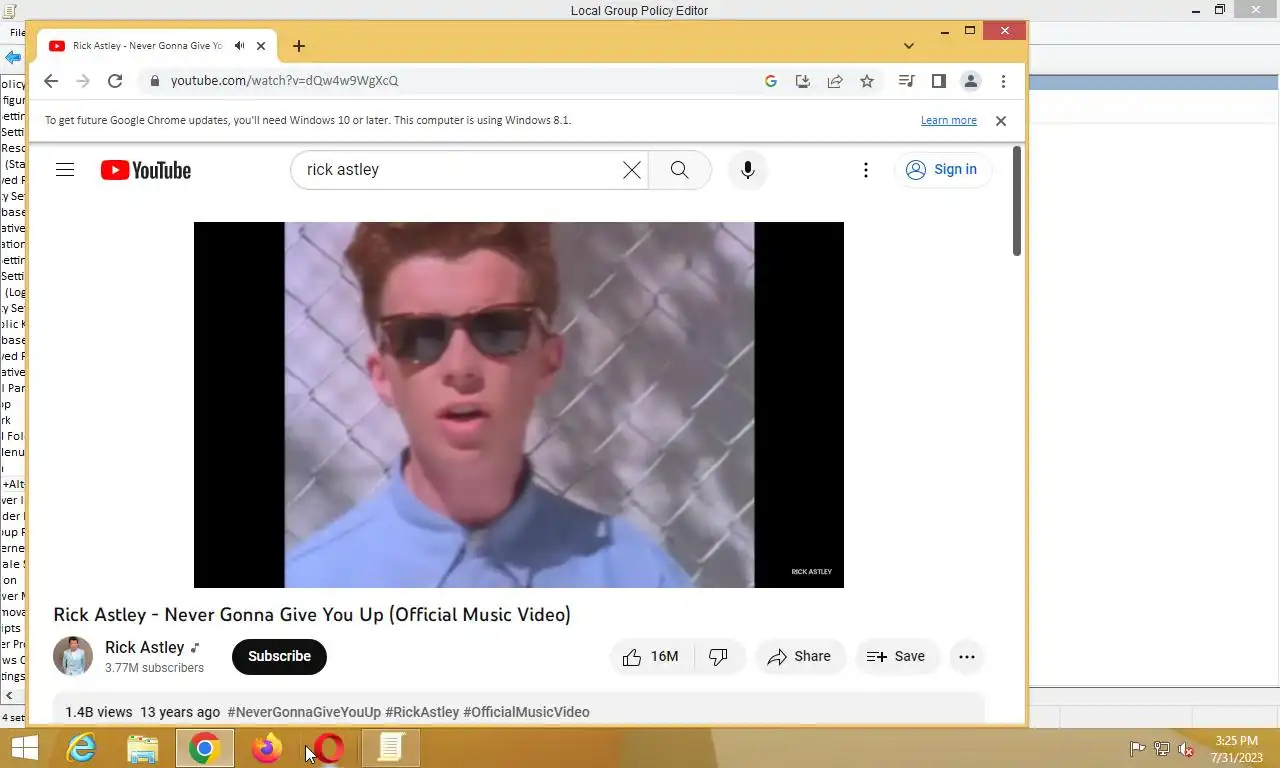Click left scroll arrow in Group Policy Editor
Screen dimensions: 1280x768
pos(9,695)
